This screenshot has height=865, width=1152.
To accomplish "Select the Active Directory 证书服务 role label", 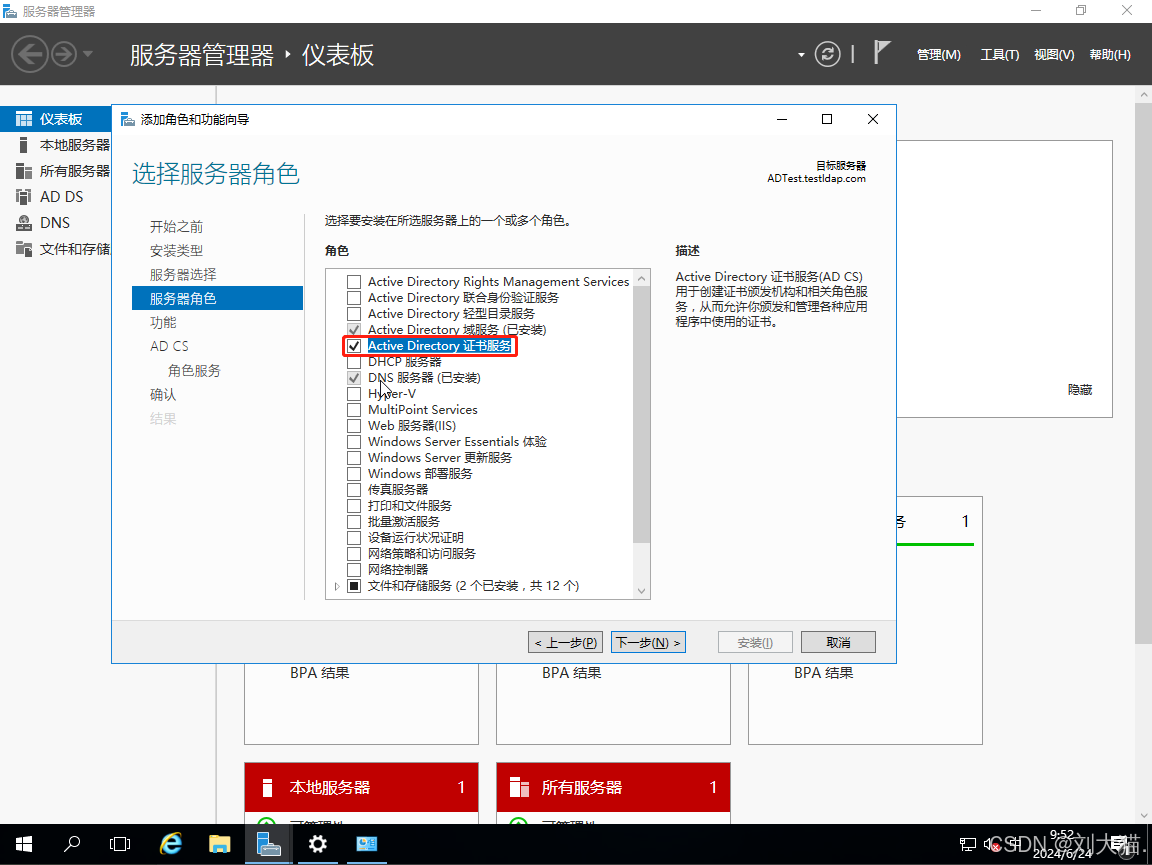I will click(x=439, y=345).
